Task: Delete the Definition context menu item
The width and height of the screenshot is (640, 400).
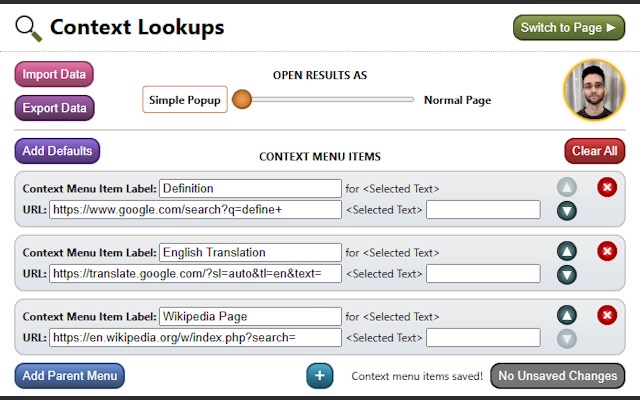Action: tap(607, 187)
